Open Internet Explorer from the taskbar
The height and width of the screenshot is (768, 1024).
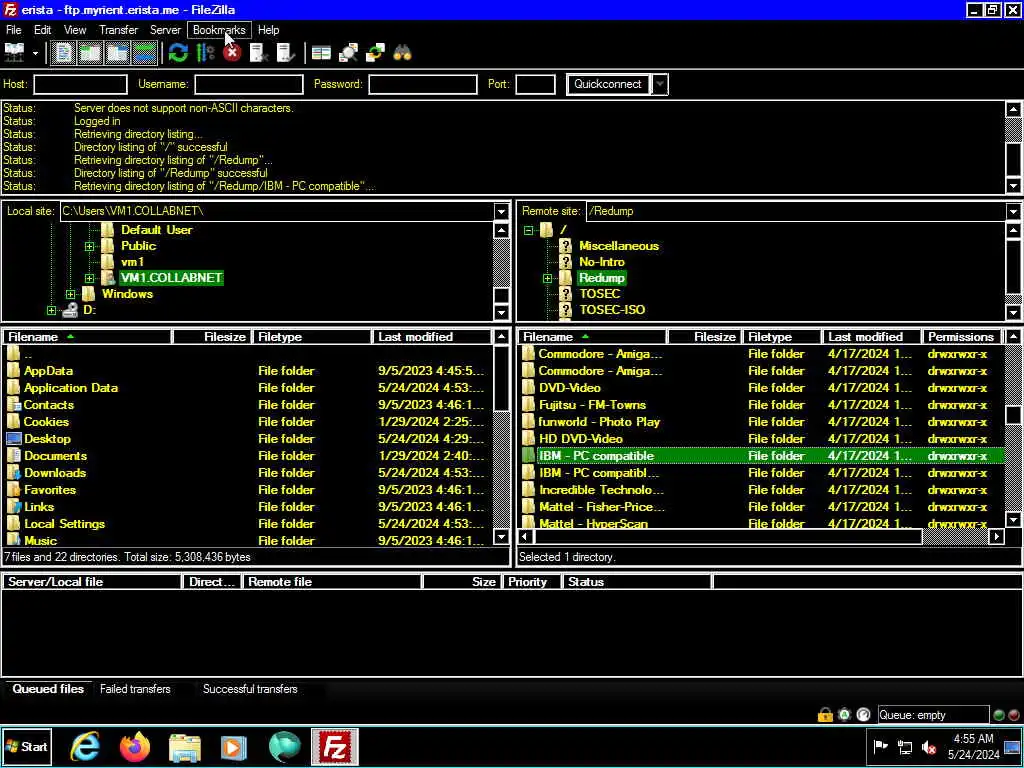pos(84,746)
